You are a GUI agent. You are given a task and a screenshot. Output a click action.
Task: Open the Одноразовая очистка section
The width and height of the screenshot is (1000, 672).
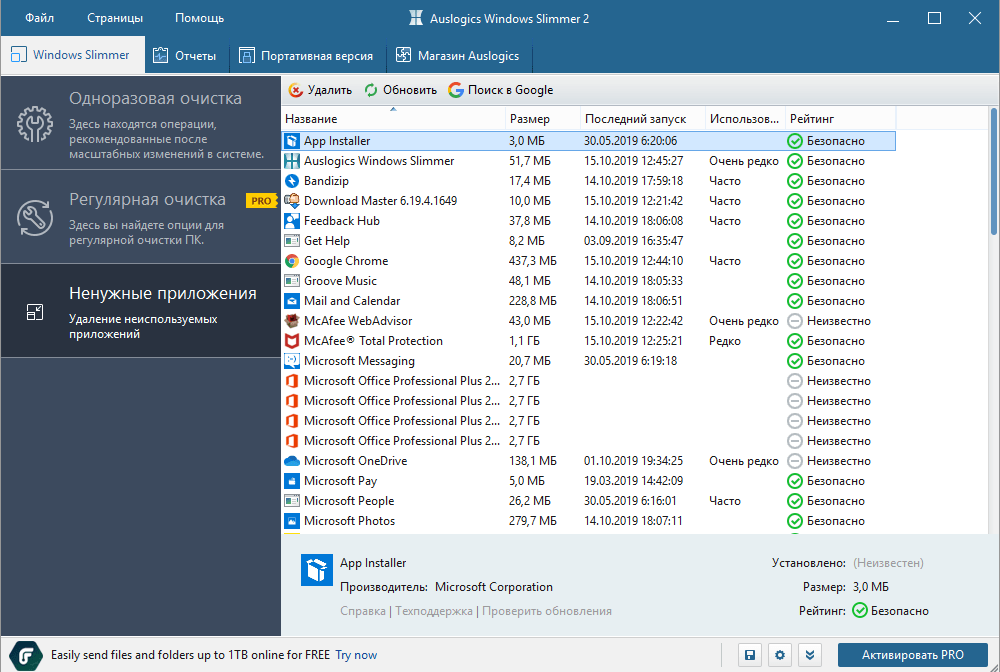pos(140,123)
